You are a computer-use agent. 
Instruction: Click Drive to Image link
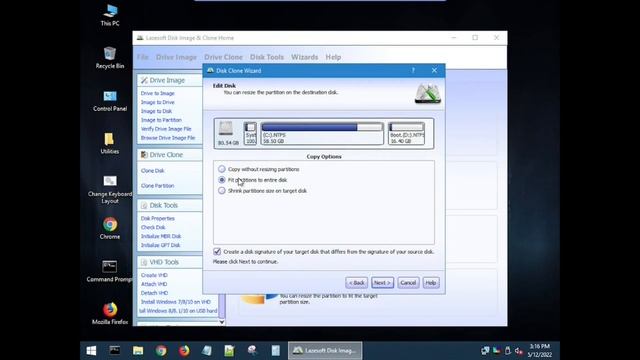pos(158,93)
